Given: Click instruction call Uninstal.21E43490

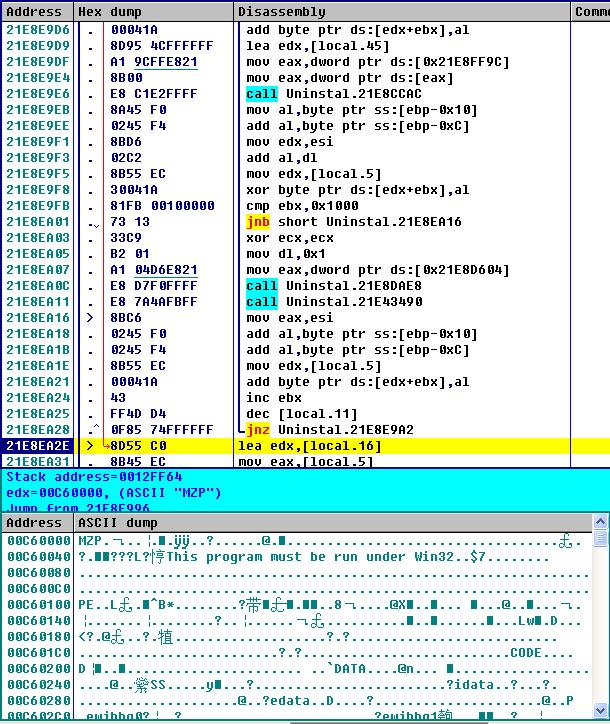Looking at the screenshot, I should (x=334, y=302).
